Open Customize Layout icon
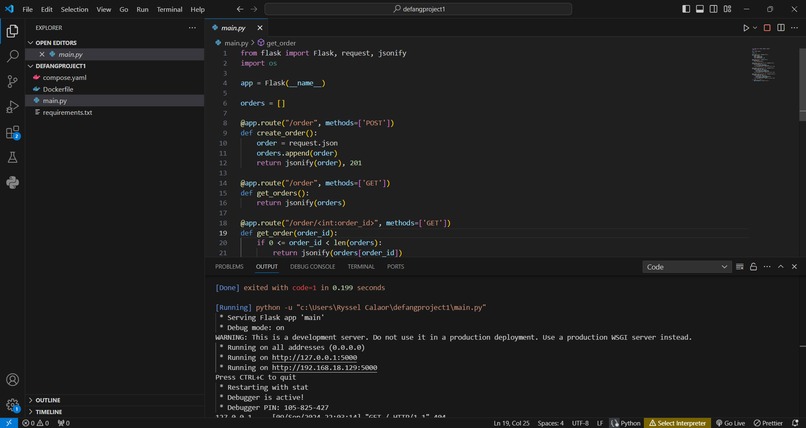The width and height of the screenshot is (806, 428). click(727, 9)
